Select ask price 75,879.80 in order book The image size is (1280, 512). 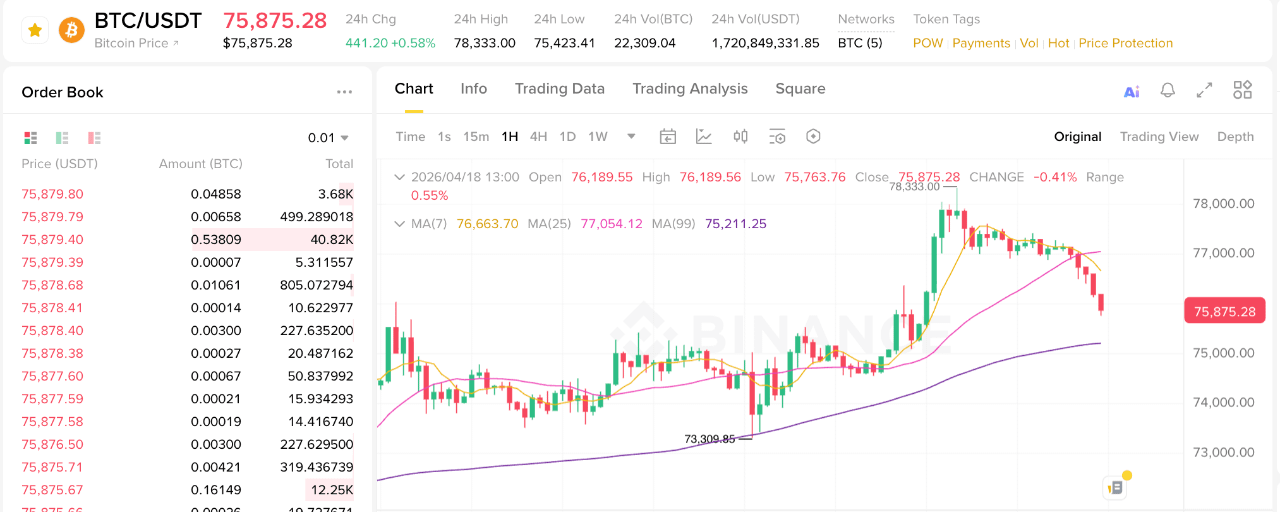click(x=52, y=194)
